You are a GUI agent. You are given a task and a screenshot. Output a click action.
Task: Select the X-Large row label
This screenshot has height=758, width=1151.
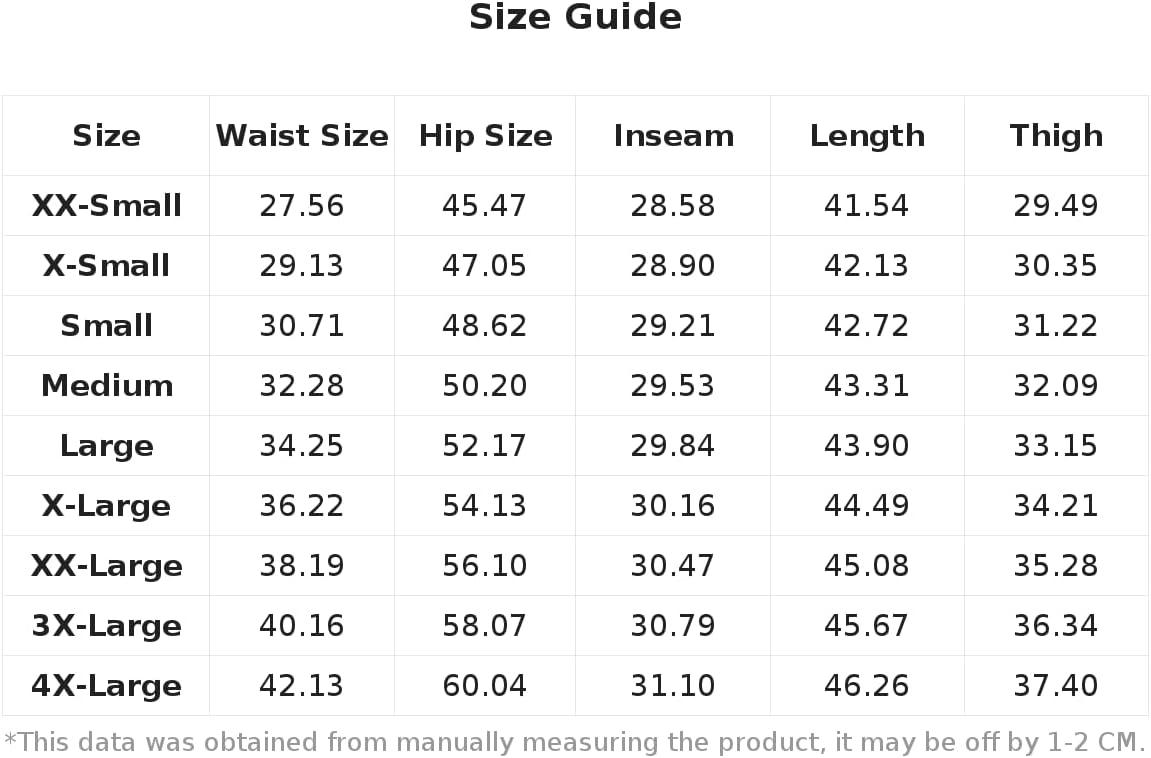pos(106,506)
